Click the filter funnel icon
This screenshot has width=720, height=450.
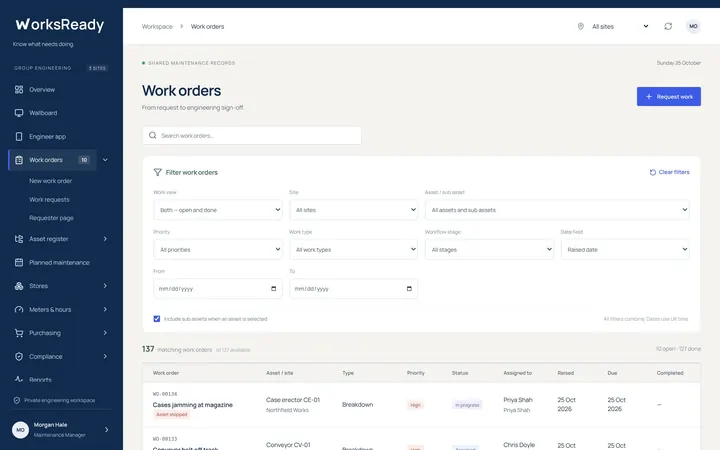pyautogui.click(x=158, y=172)
